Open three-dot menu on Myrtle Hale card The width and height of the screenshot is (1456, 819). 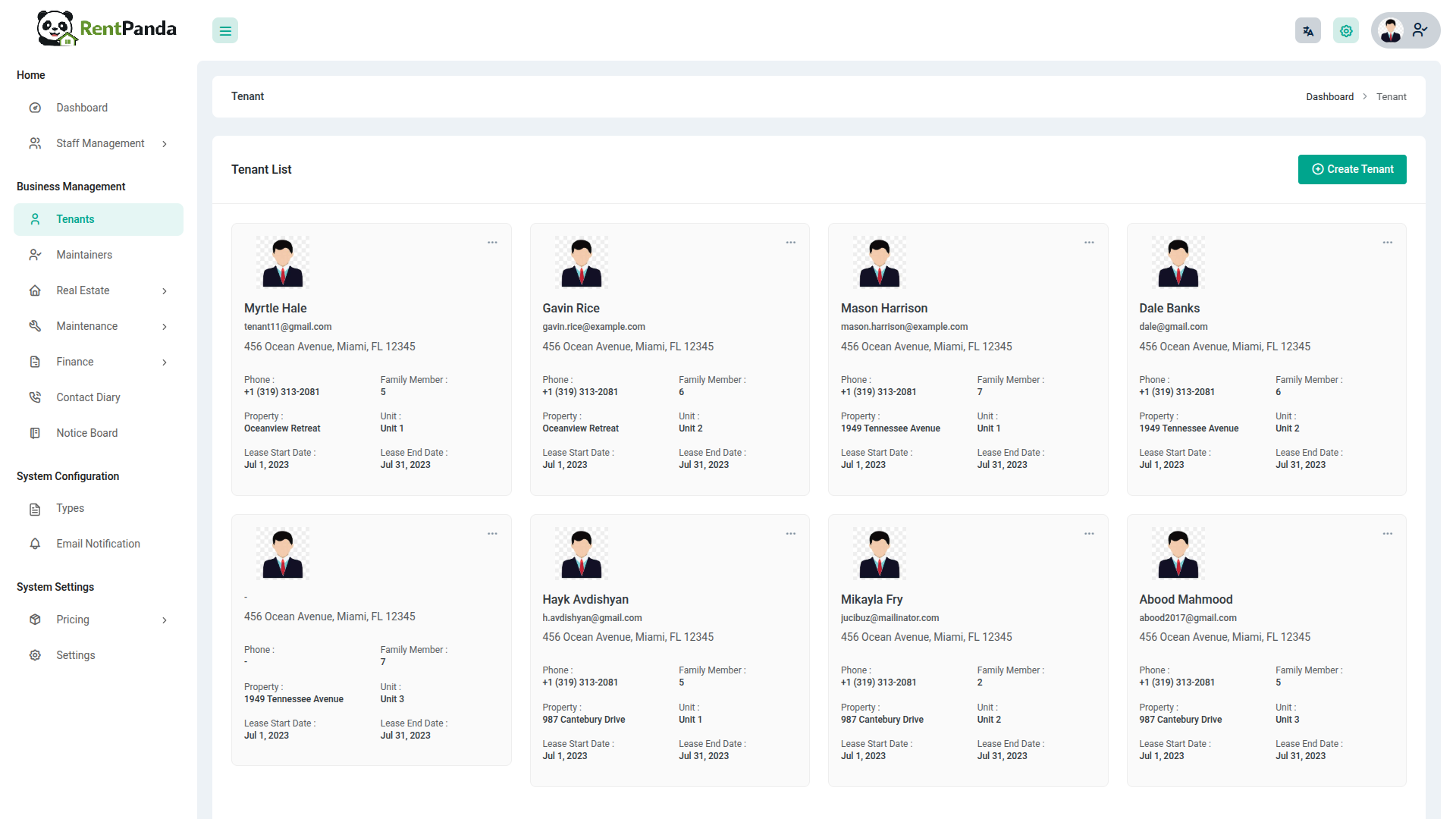(x=492, y=243)
